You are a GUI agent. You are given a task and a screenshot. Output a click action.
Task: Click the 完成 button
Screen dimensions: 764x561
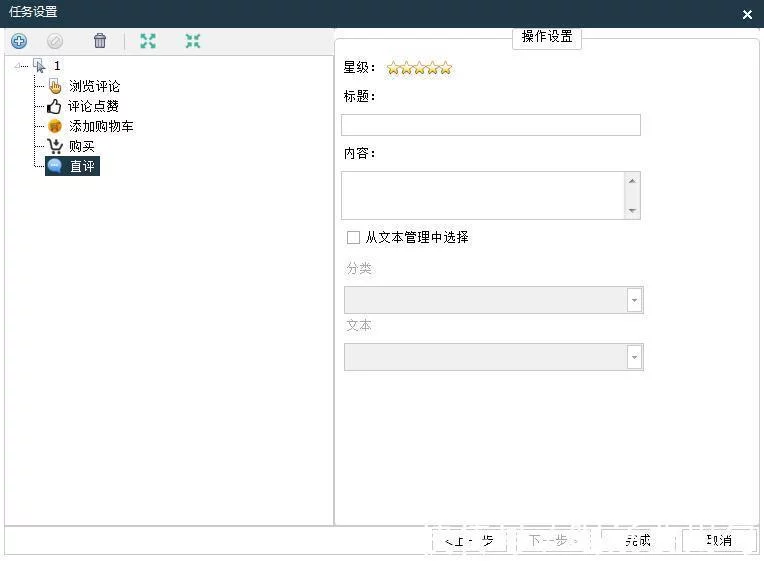coord(638,541)
